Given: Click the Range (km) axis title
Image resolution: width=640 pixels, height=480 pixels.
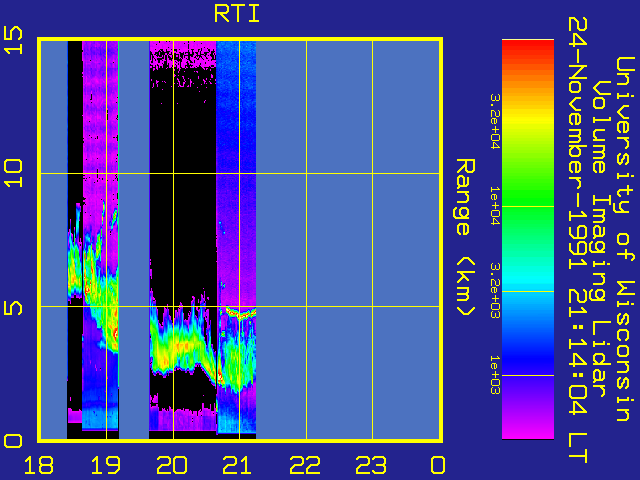Looking at the screenshot, I should click(x=465, y=238).
